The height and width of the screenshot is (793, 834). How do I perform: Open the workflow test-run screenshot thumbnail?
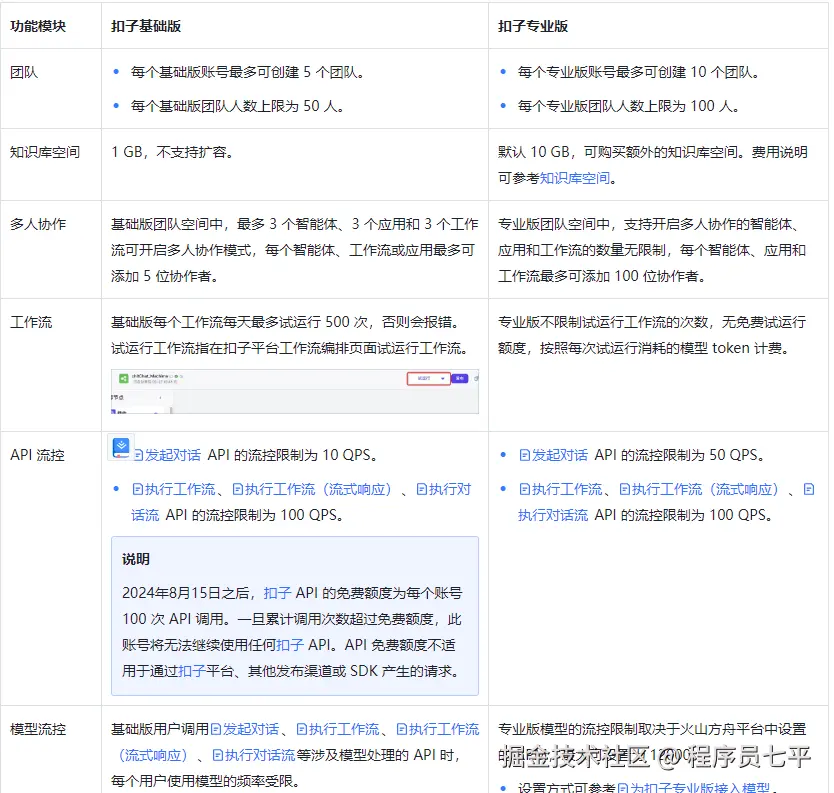pos(295,391)
